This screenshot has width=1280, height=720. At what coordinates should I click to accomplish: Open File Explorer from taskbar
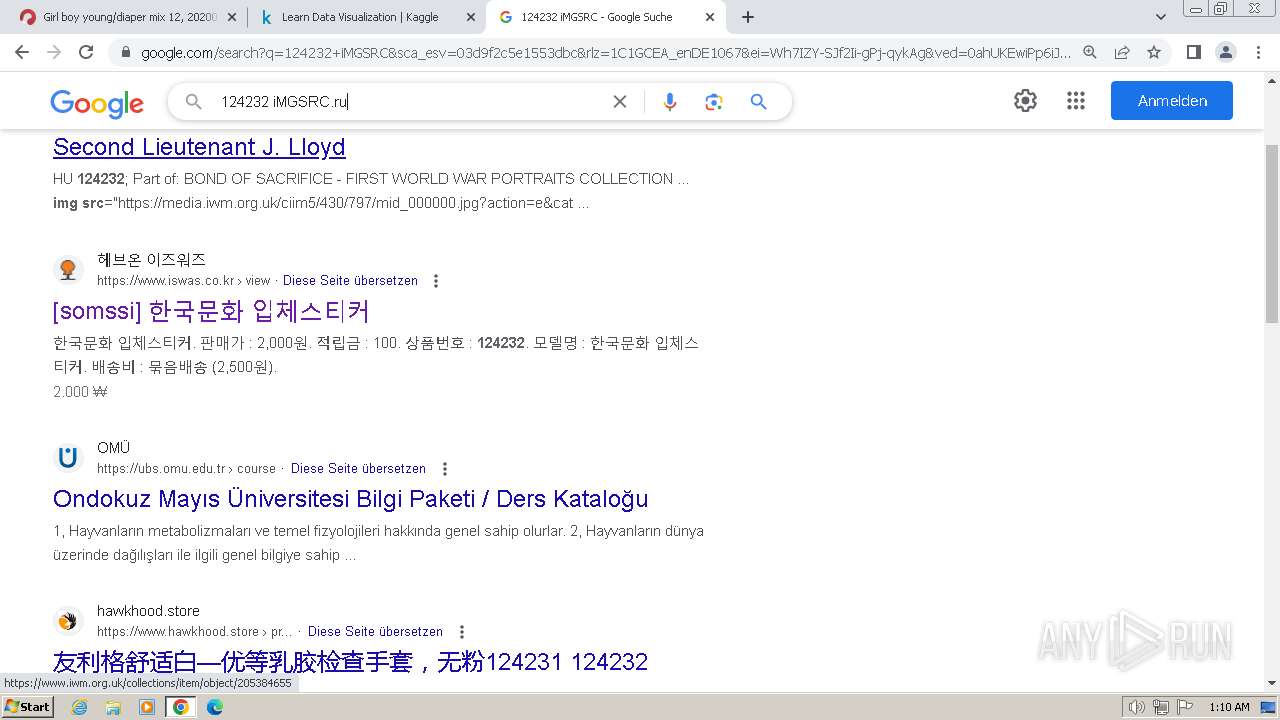tap(113, 707)
